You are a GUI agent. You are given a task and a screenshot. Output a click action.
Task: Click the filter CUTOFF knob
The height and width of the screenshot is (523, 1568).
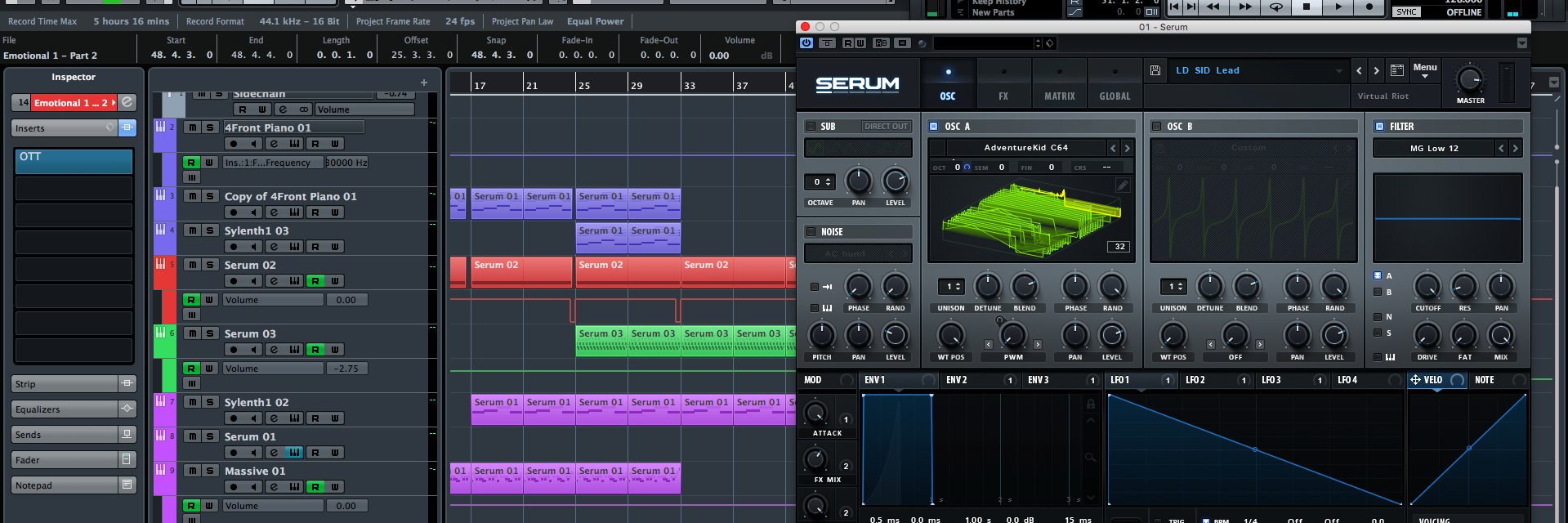point(1427,287)
